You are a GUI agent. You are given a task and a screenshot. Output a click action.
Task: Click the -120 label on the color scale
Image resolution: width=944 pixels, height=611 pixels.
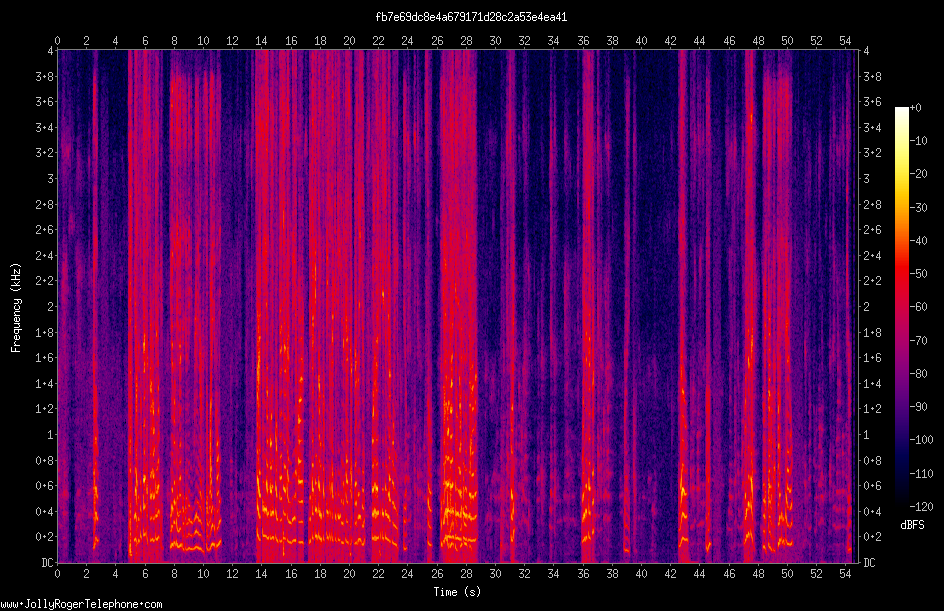coord(922,507)
